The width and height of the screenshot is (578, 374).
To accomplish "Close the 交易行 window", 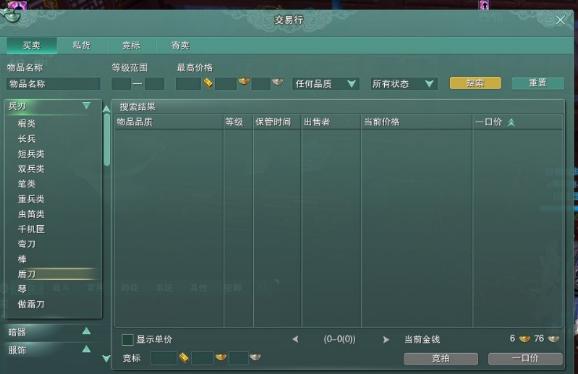I will (560, 20).
